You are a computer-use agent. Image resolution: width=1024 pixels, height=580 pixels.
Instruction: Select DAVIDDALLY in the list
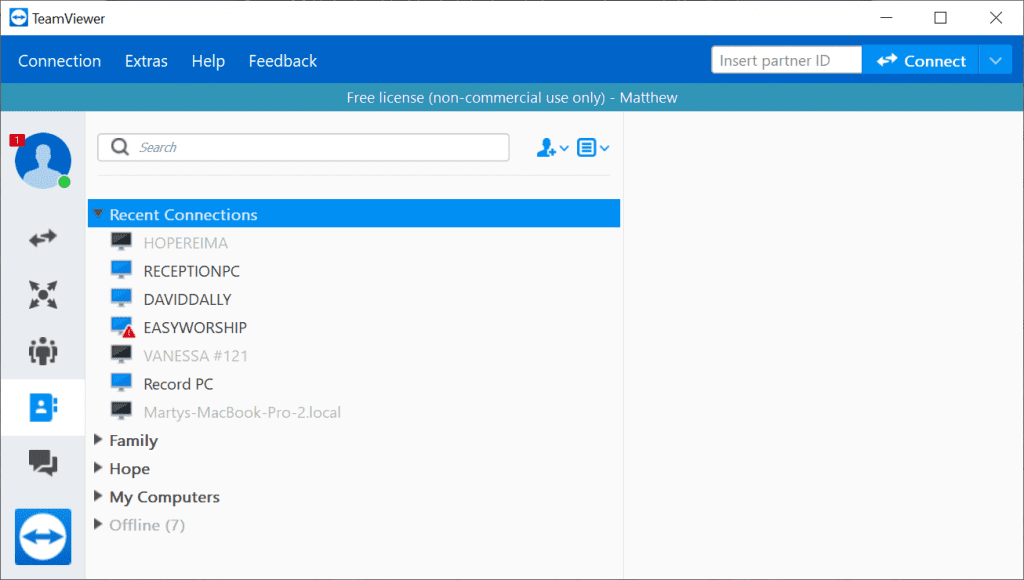click(187, 299)
